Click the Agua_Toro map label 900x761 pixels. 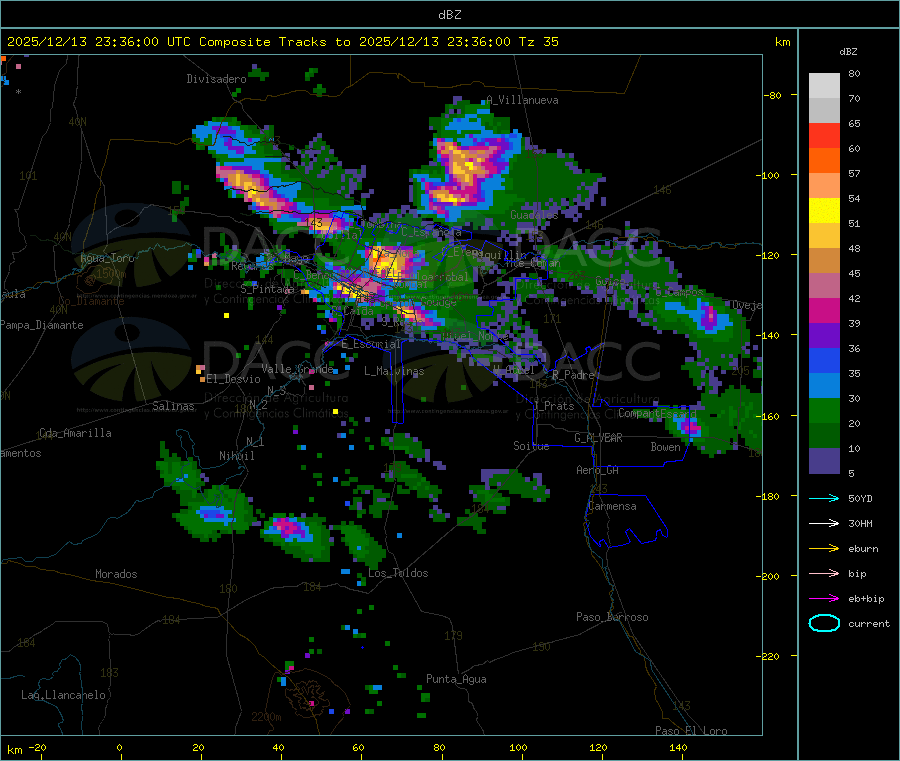(x=107, y=259)
